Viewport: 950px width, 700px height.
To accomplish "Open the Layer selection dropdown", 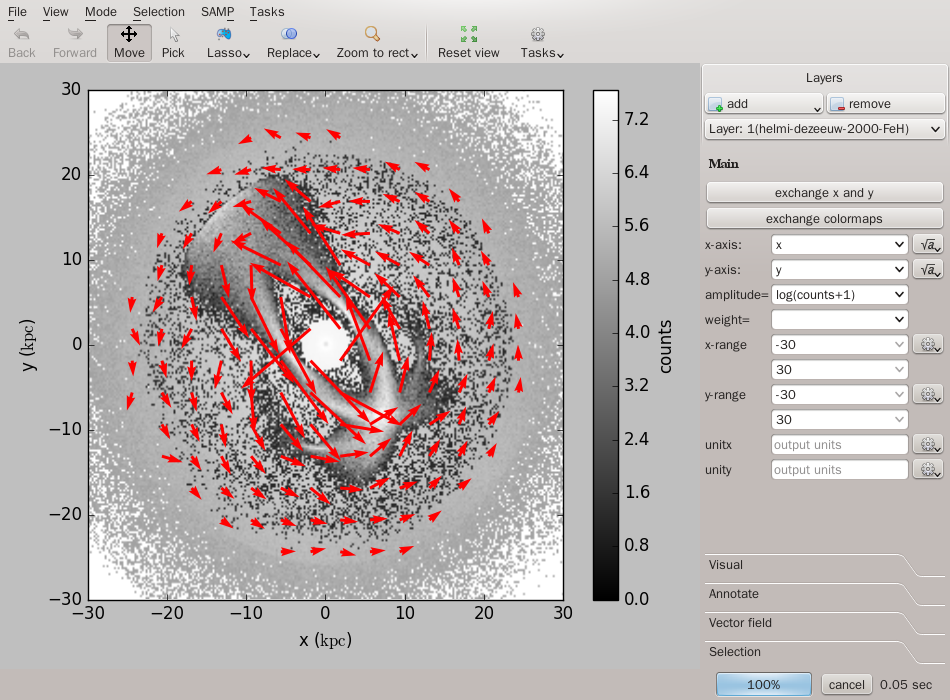I will [824, 129].
